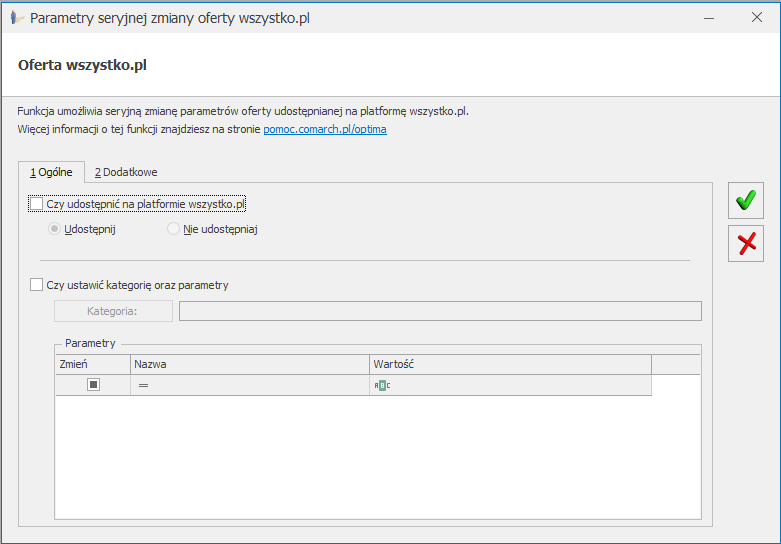Click the 'Kategoria:' button
The width and height of the screenshot is (781, 544).
coord(113,311)
